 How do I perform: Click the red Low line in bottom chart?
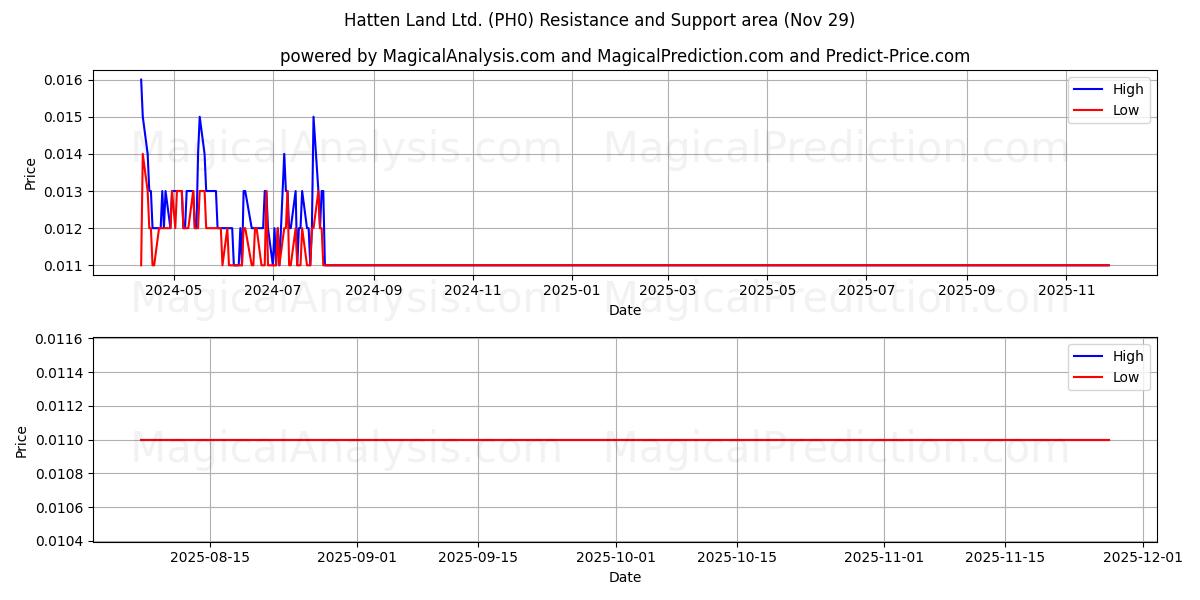600,438
